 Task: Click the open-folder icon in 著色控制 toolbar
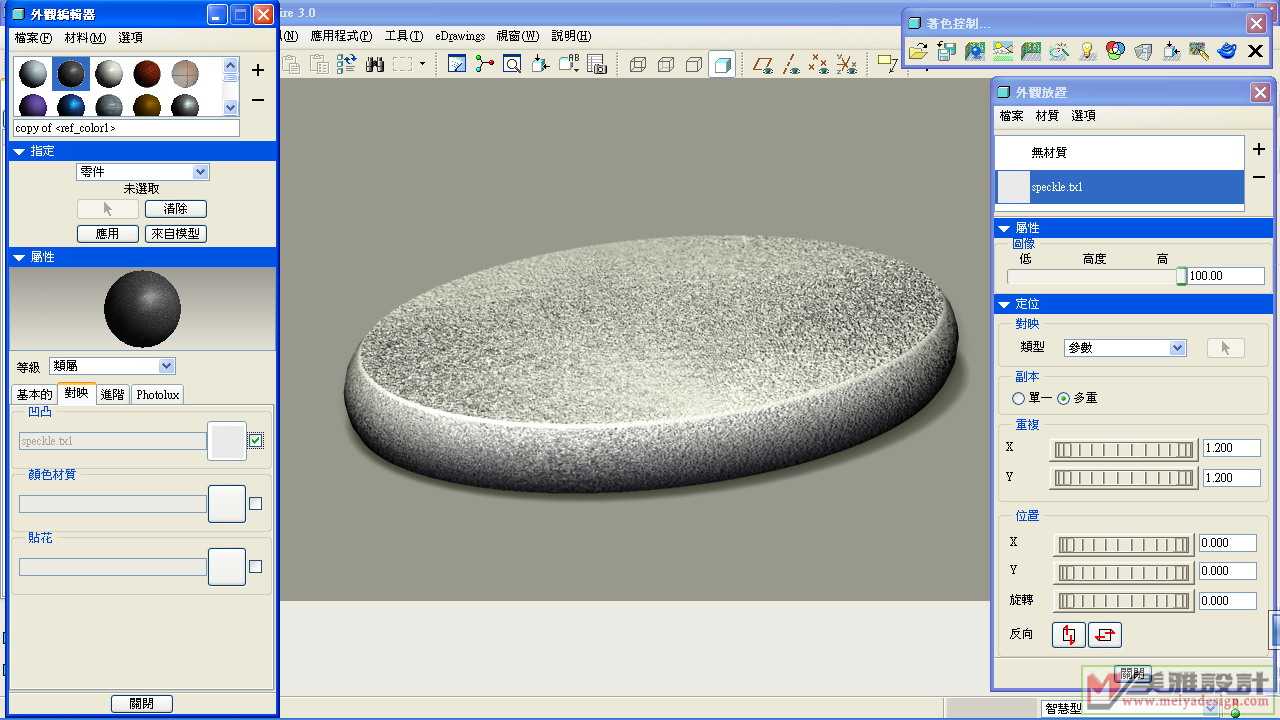pyautogui.click(x=918, y=51)
